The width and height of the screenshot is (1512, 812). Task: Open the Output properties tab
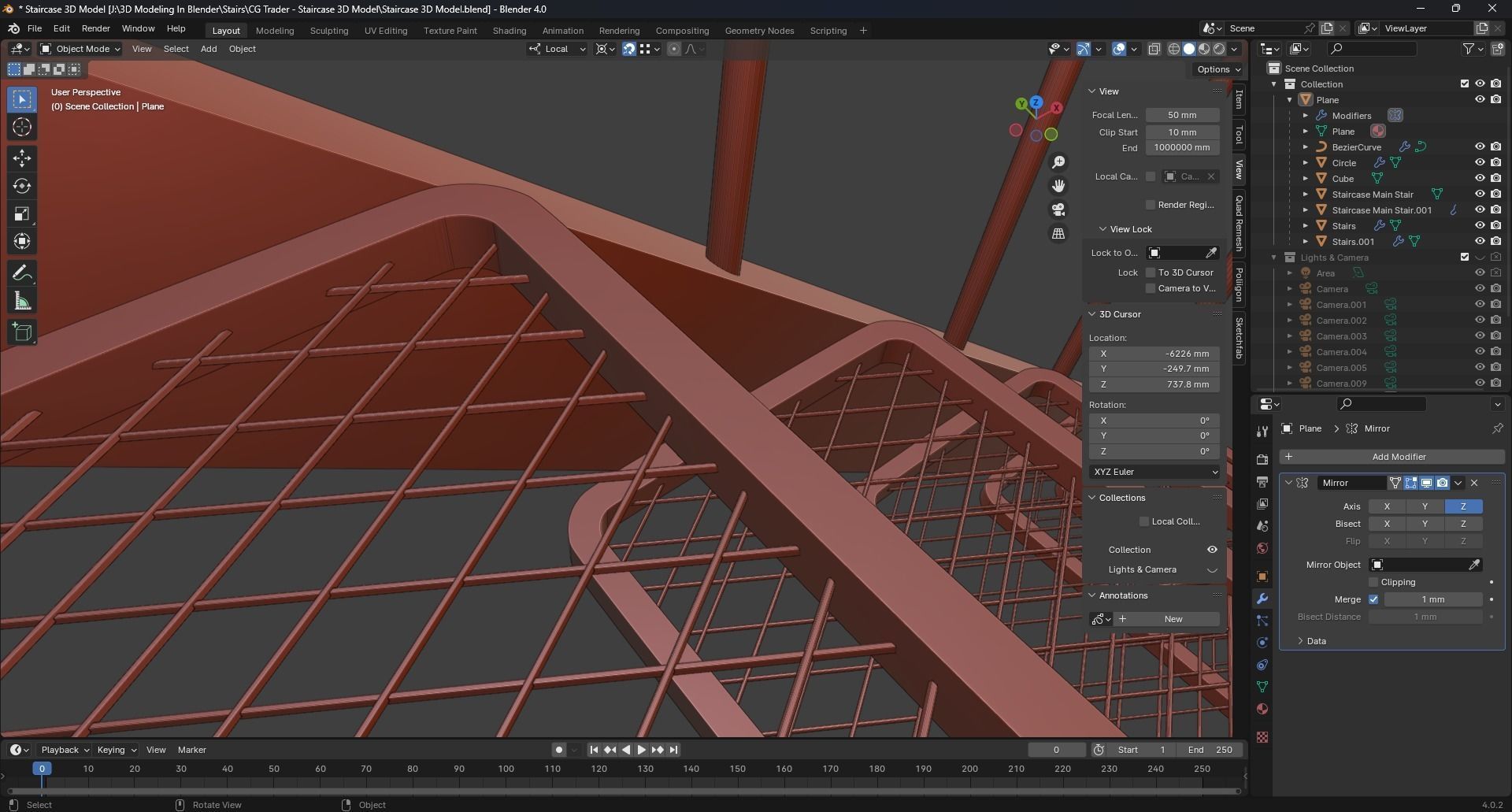click(x=1262, y=481)
